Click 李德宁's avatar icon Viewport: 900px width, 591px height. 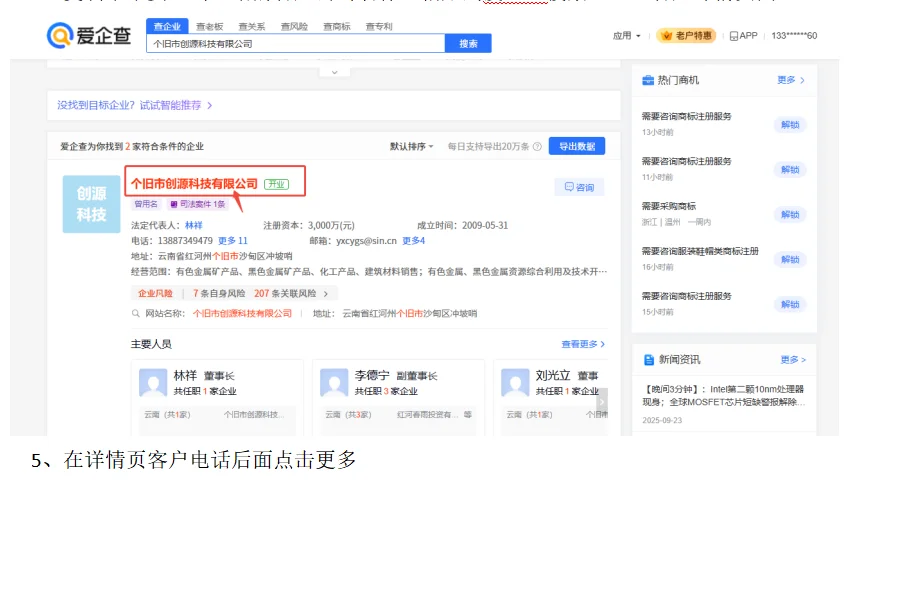[x=334, y=383]
